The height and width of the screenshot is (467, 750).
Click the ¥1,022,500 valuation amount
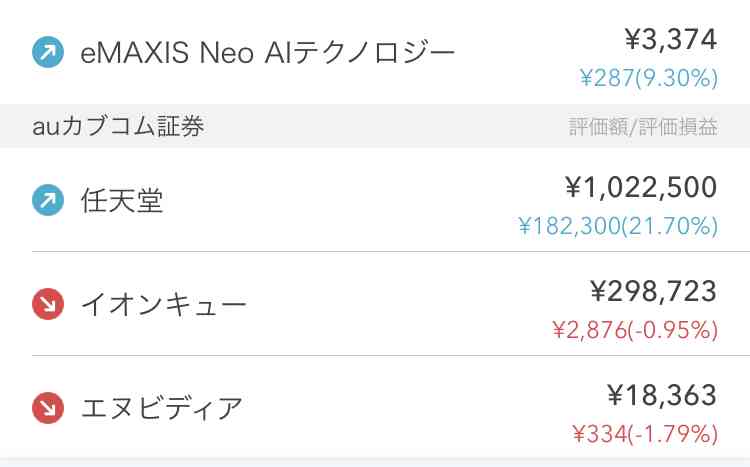click(x=641, y=187)
